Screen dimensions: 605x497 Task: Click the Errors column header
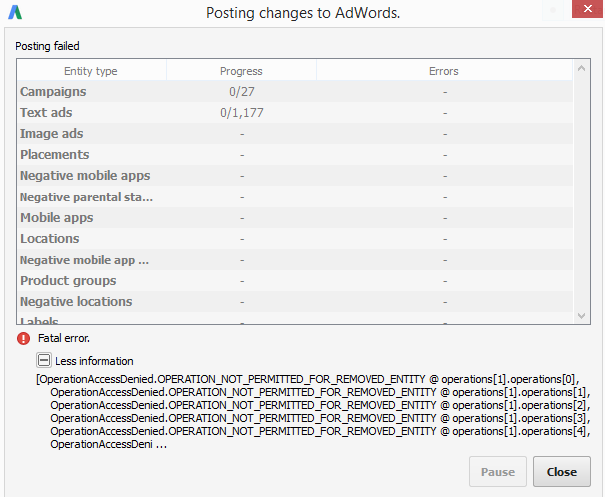[444, 71]
